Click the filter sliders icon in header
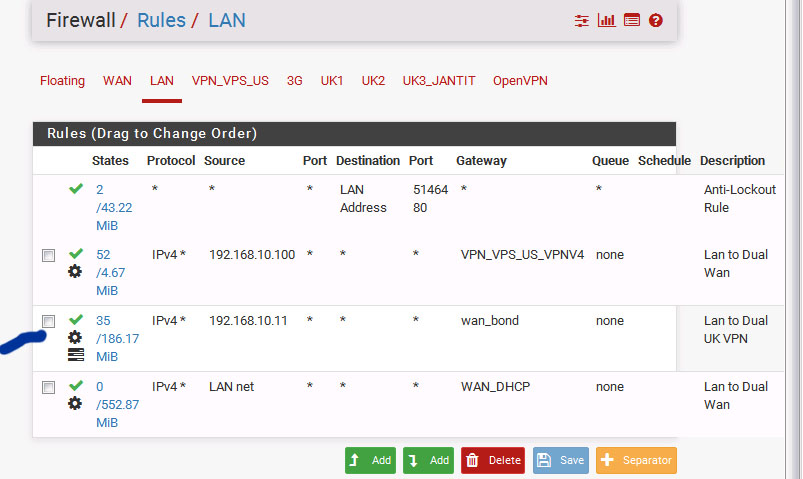The height and width of the screenshot is (479, 803). coord(583,20)
